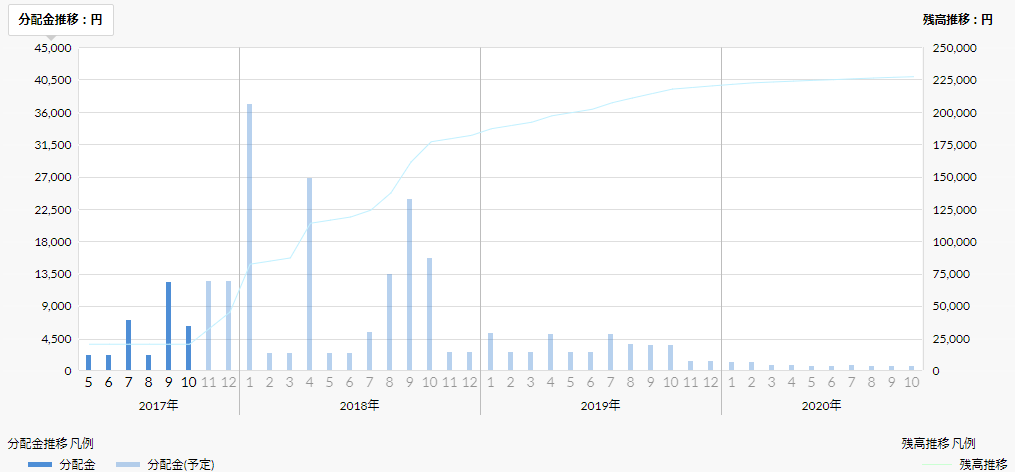Viewport: 1015px width, 472px height.
Task: Select the dark blue May 2017 bar
Action: coord(89,363)
